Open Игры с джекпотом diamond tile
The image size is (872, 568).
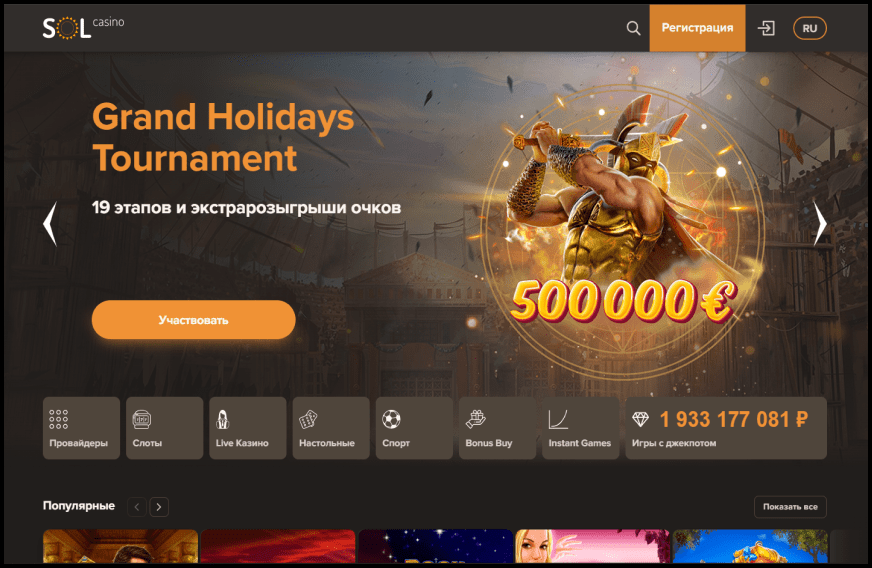(x=726, y=428)
